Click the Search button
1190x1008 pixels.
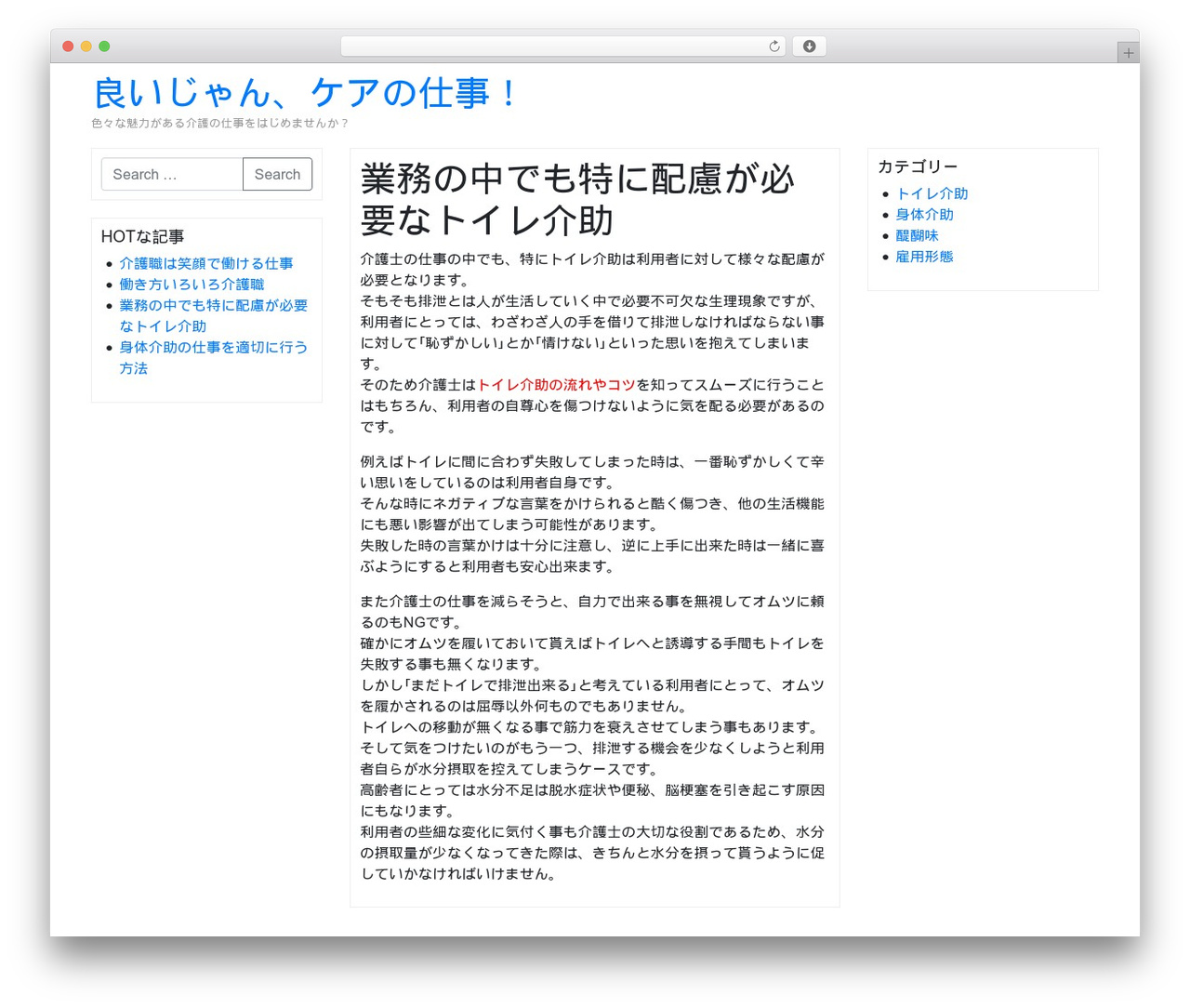(x=277, y=174)
